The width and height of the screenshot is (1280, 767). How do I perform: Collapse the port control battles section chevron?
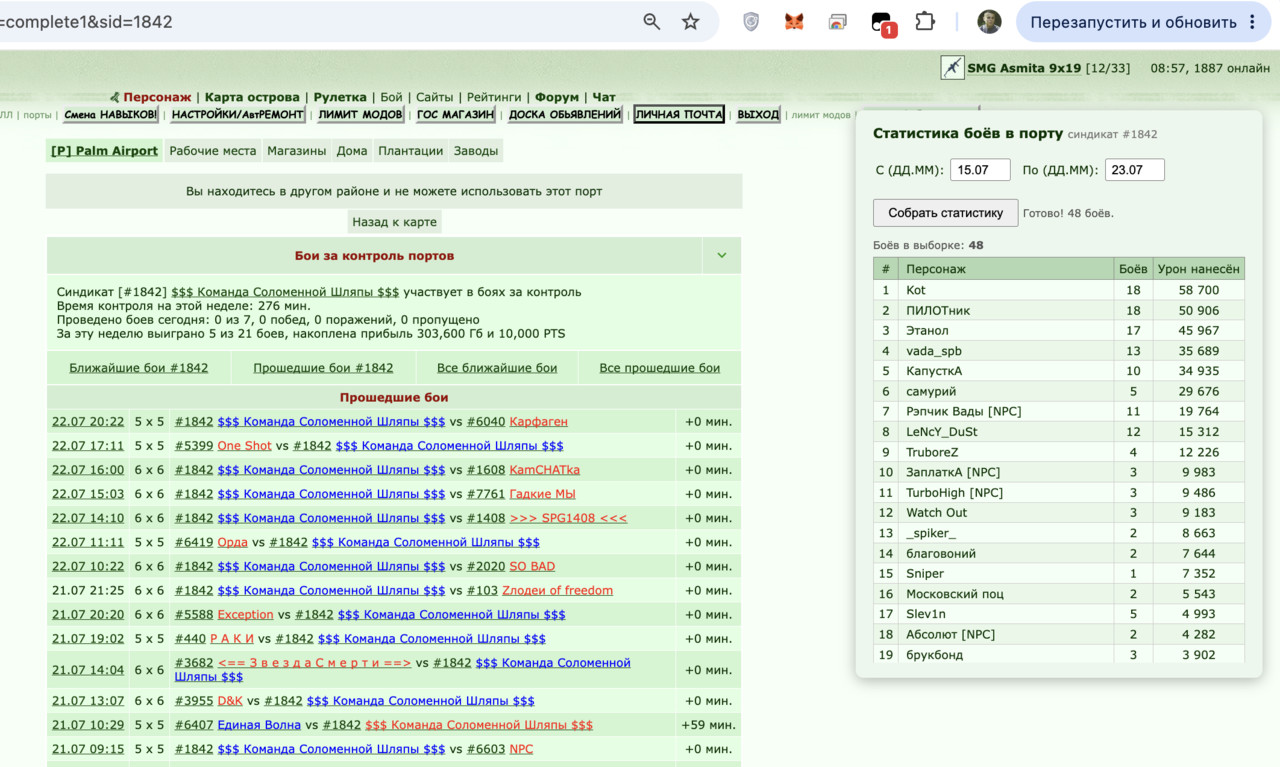(x=722, y=256)
